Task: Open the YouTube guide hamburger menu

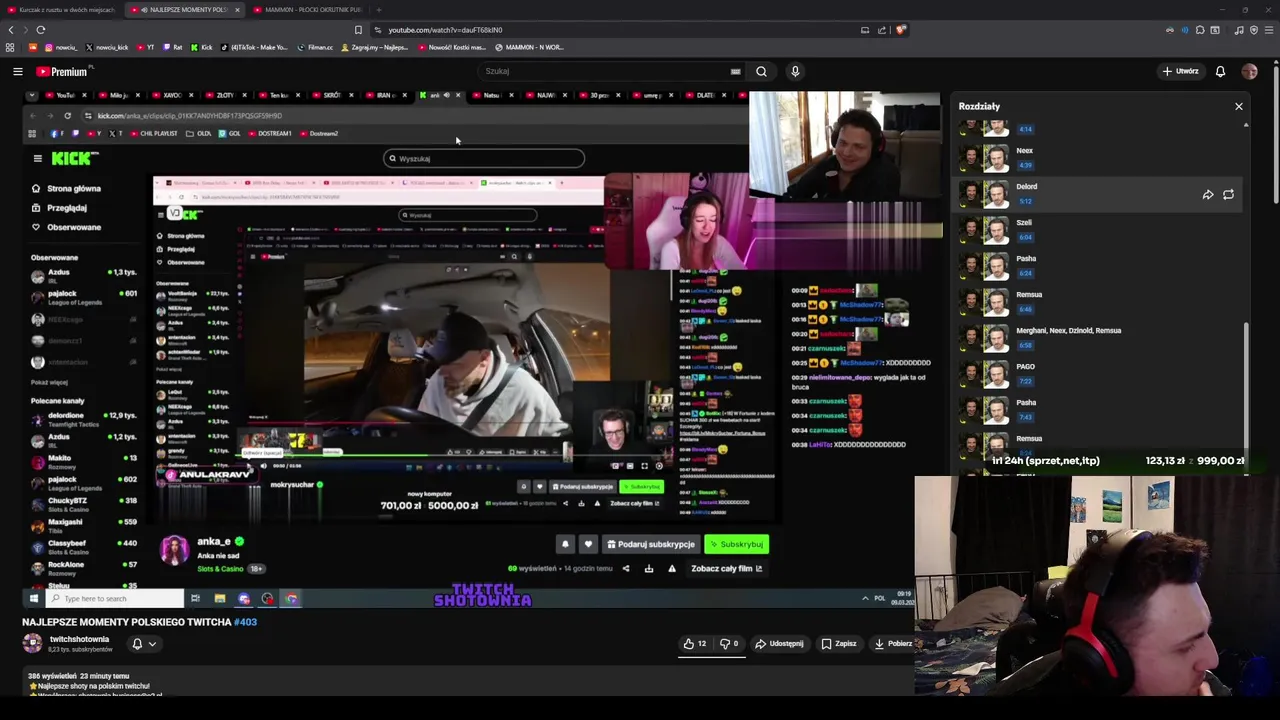Action: point(17,71)
